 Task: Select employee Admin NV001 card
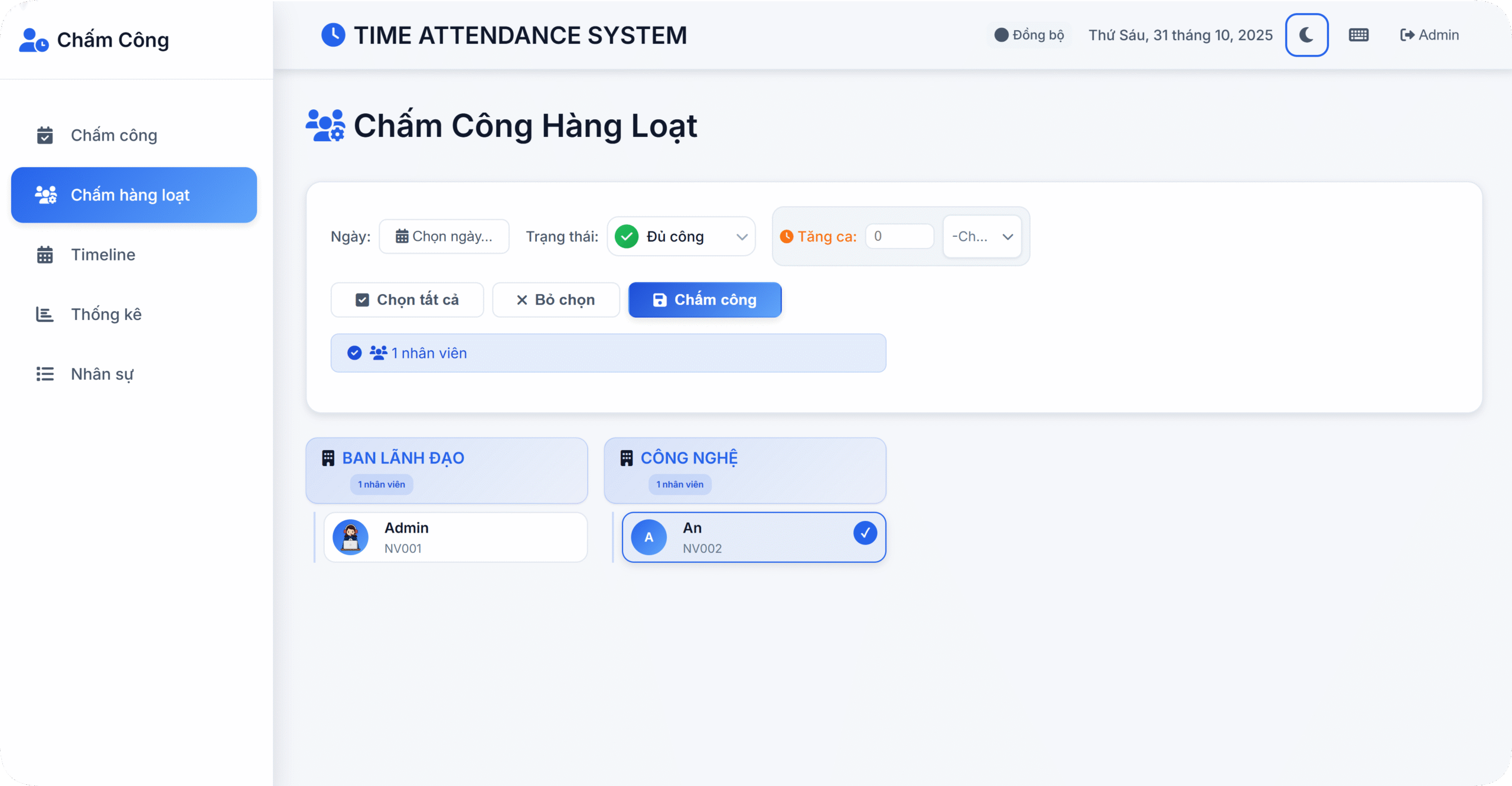point(455,537)
